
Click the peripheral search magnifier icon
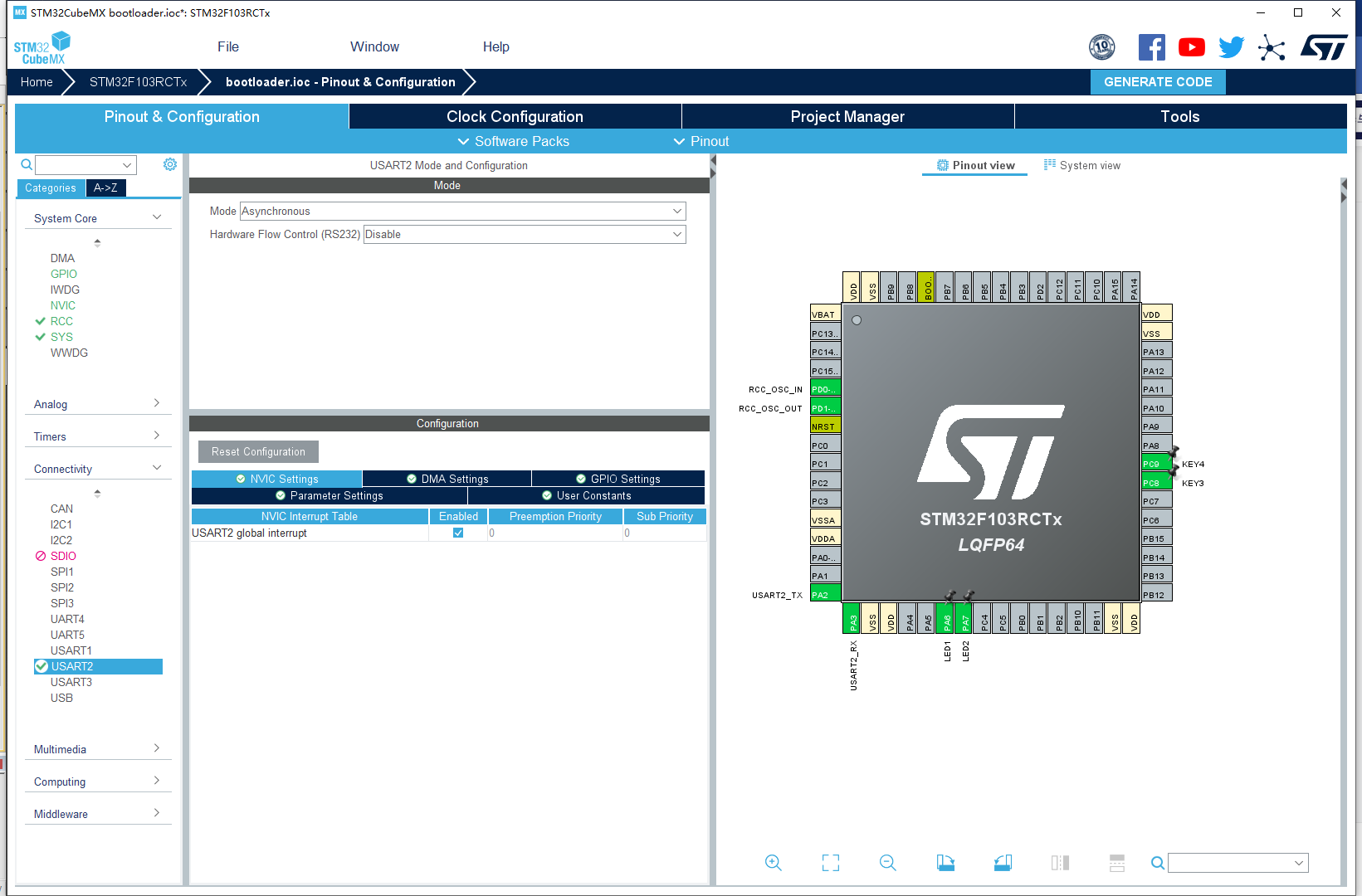(27, 164)
